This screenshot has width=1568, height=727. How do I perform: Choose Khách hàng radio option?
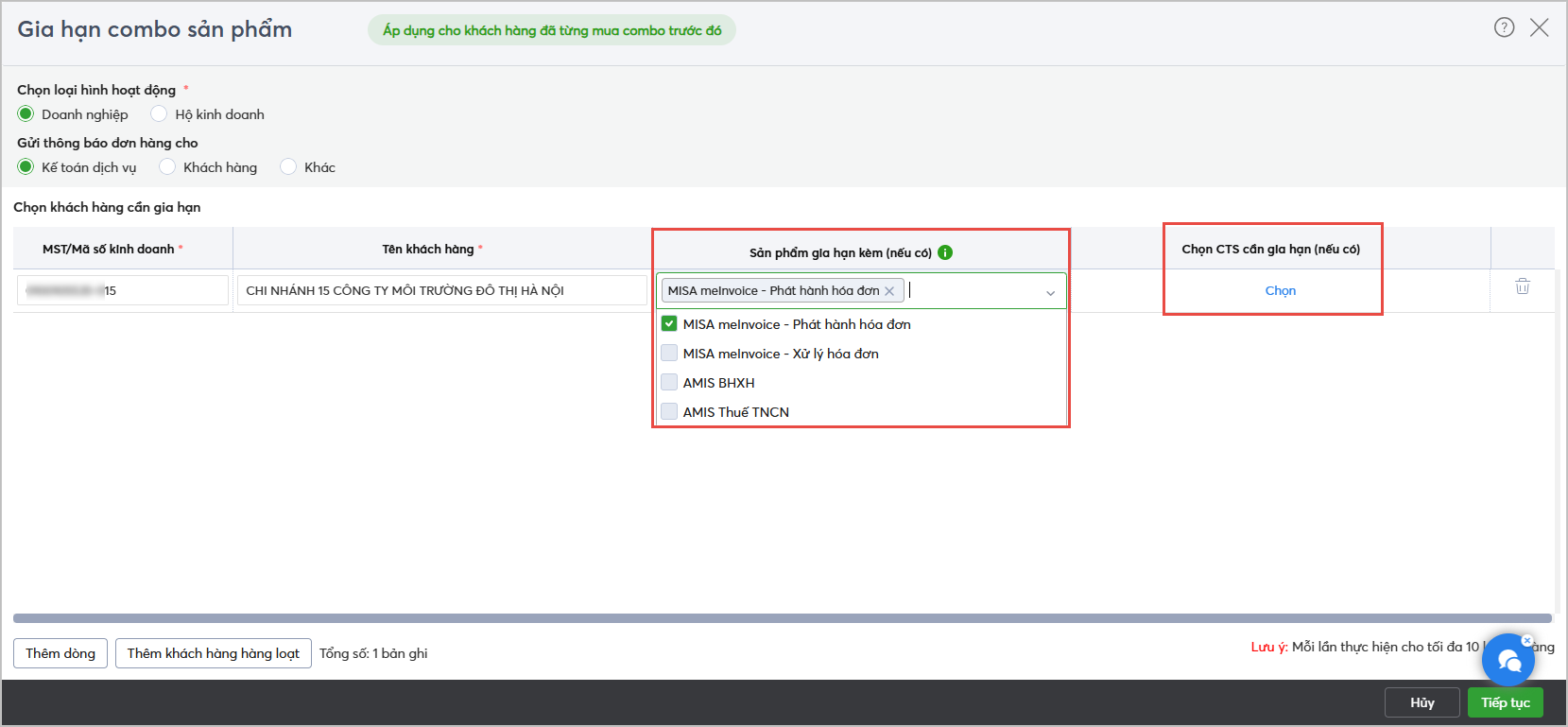[x=167, y=167]
